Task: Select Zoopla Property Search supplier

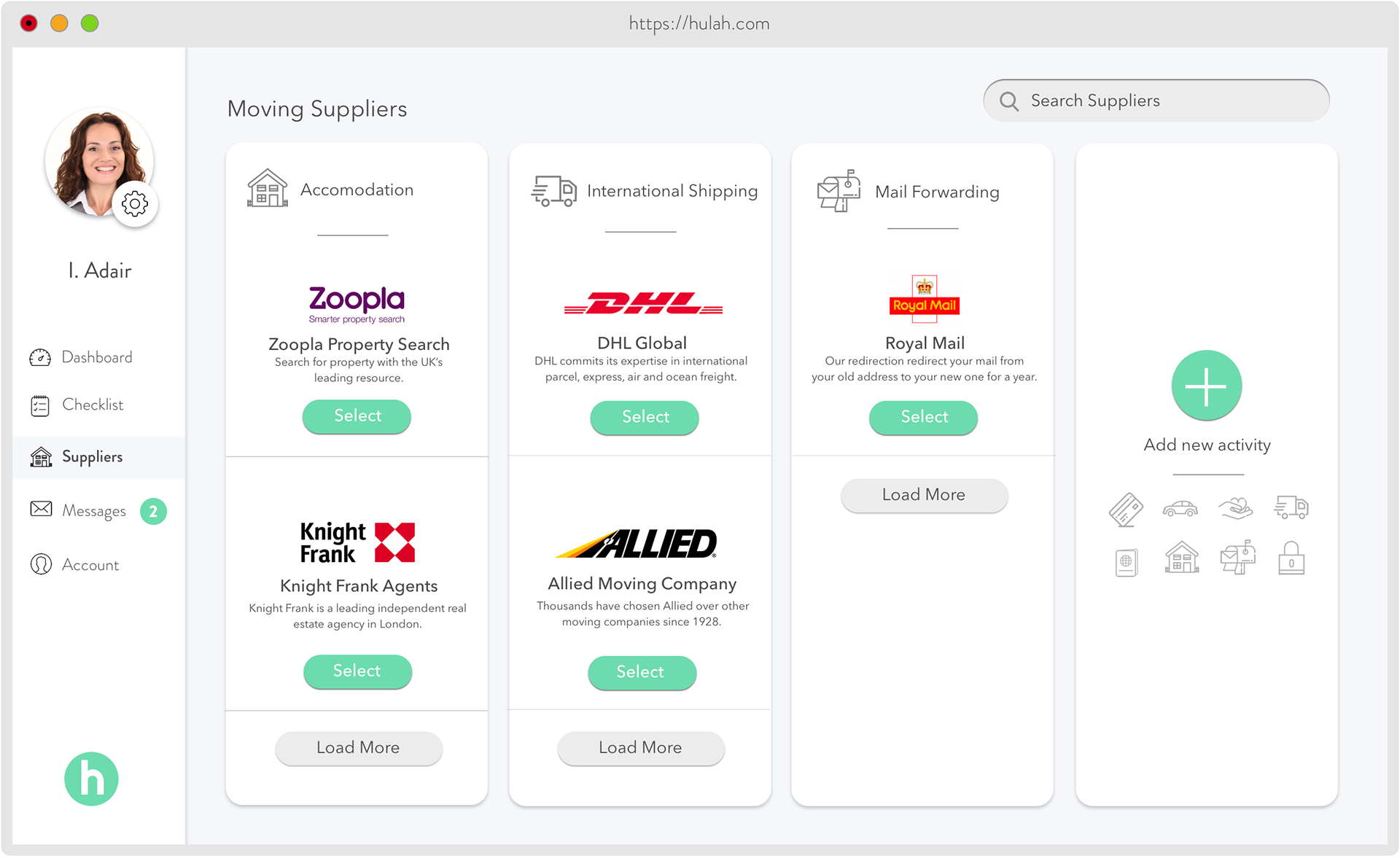Action: 357,416
